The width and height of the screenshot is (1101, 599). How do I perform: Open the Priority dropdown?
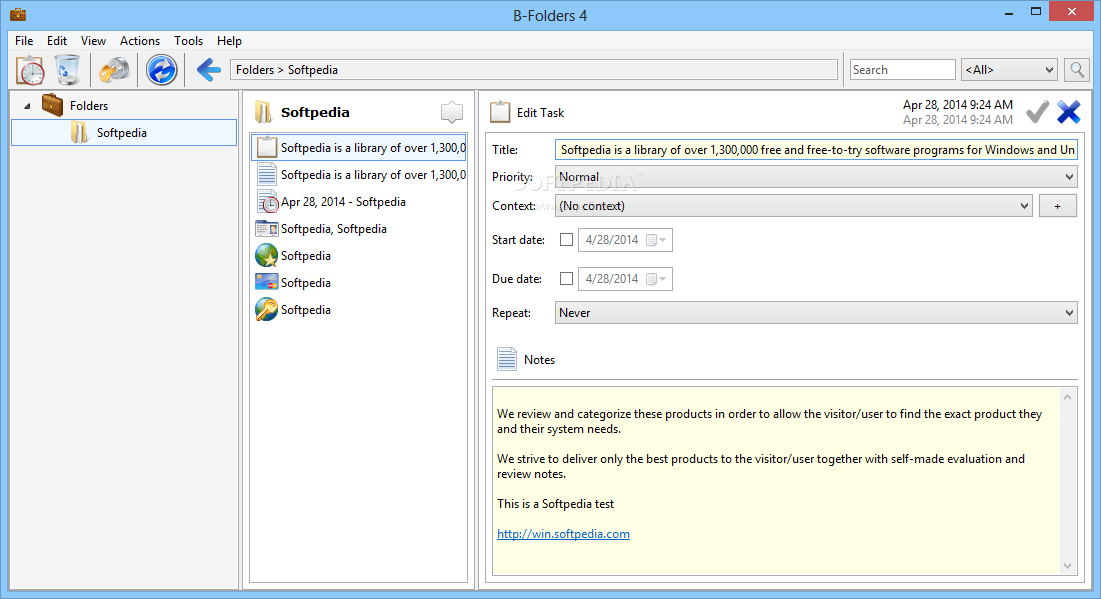[x=816, y=177]
